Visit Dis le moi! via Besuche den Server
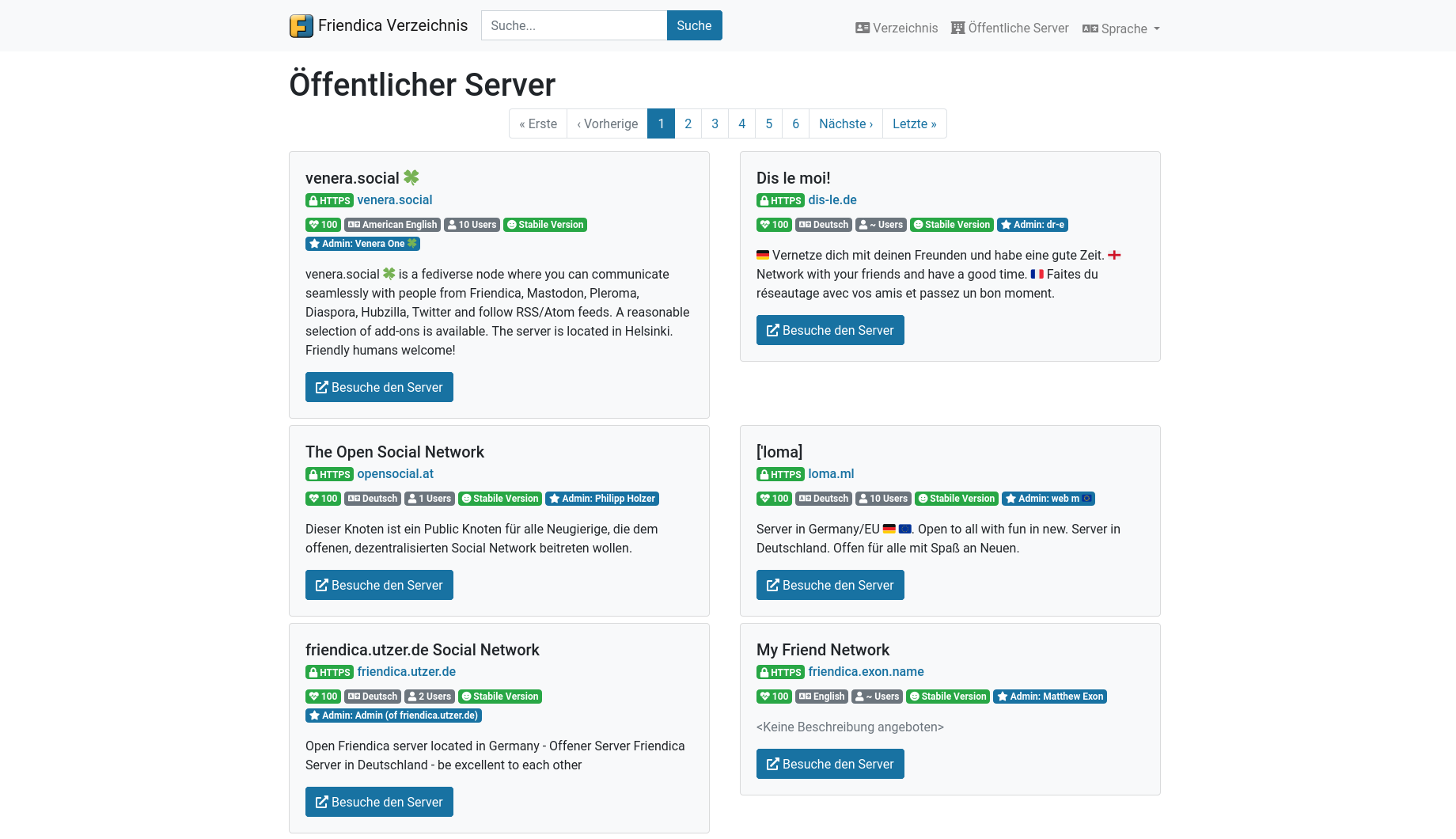 (x=830, y=330)
